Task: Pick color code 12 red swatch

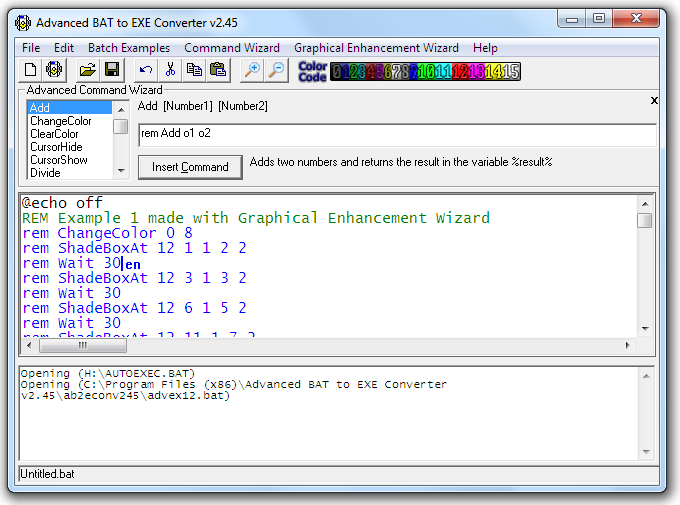Action: tap(460, 72)
